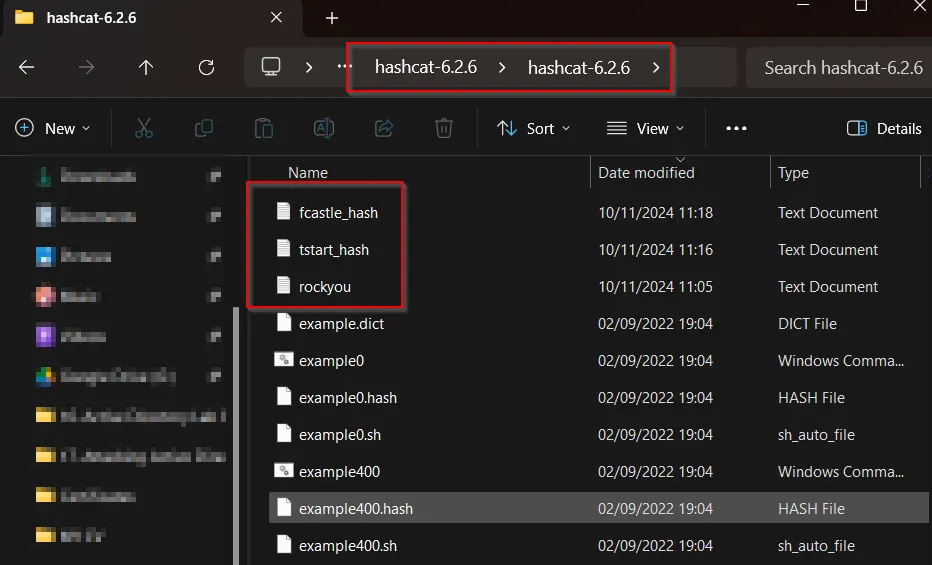932x565 pixels.
Task: Click the fcastle_hash file icon
Action: [x=284, y=211]
